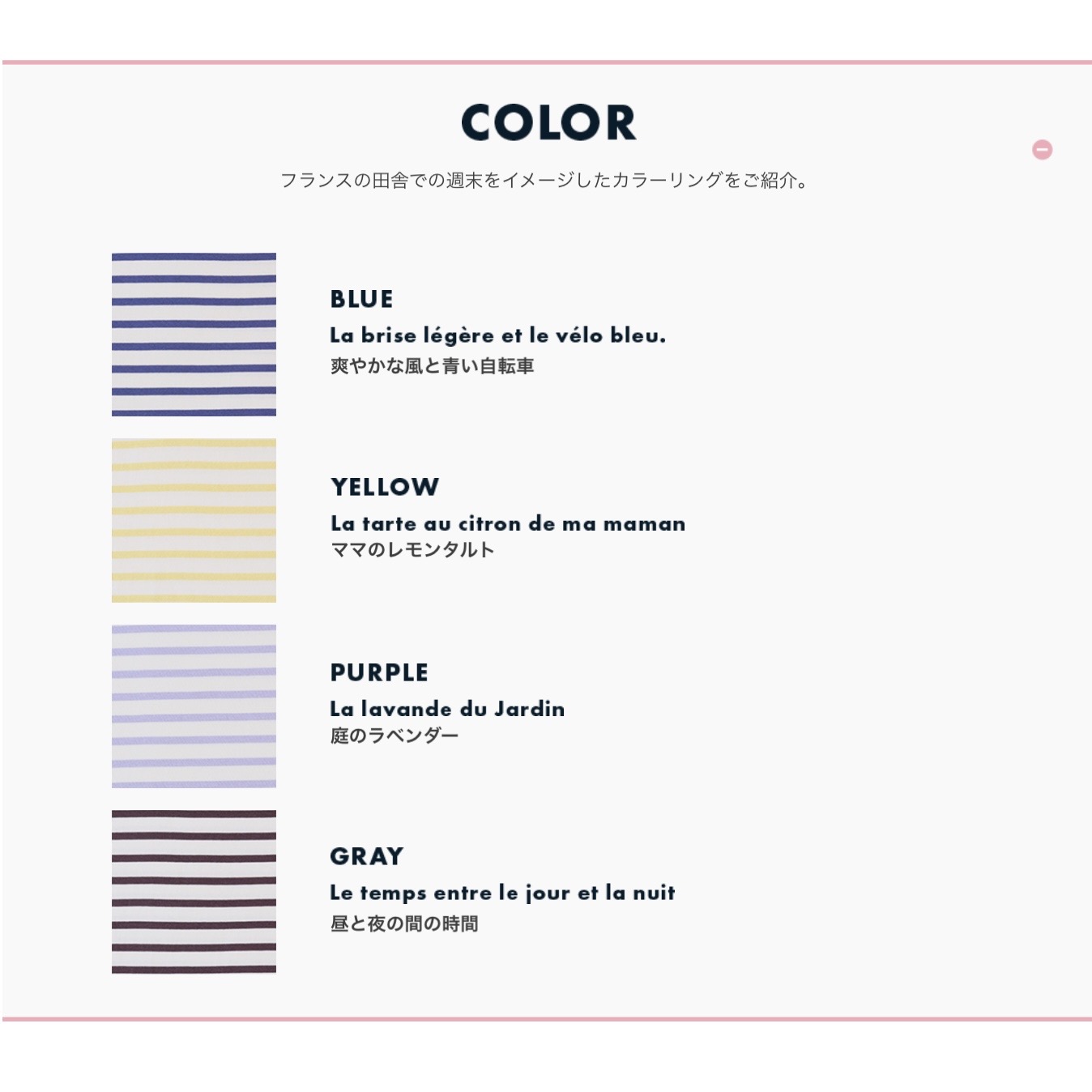The height and width of the screenshot is (1092, 1092).
Task: Click the BLUE color heading
Action: pyautogui.click(x=361, y=300)
